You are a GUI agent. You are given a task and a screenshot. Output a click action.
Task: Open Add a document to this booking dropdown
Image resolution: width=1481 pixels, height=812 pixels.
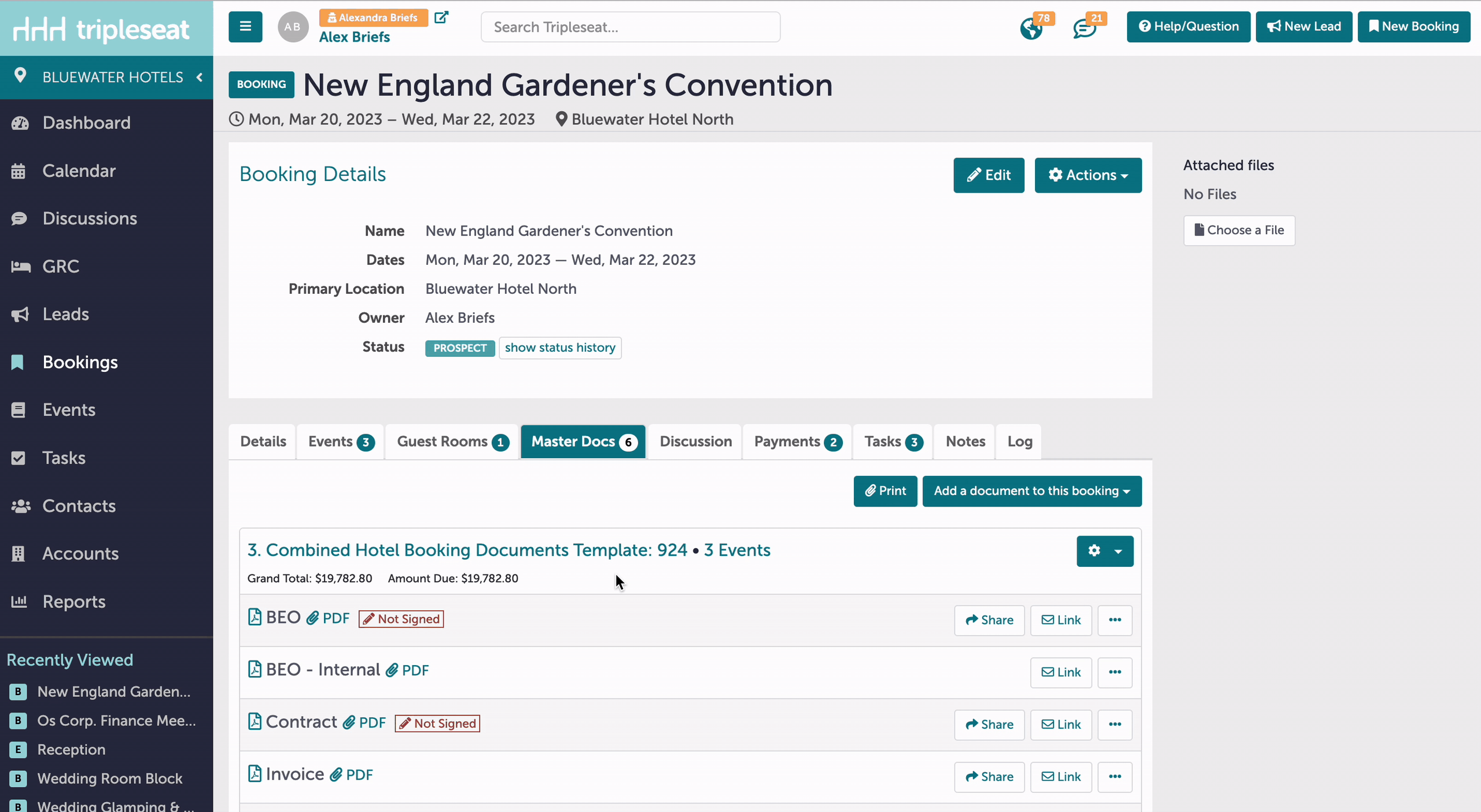pyautogui.click(x=1032, y=491)
